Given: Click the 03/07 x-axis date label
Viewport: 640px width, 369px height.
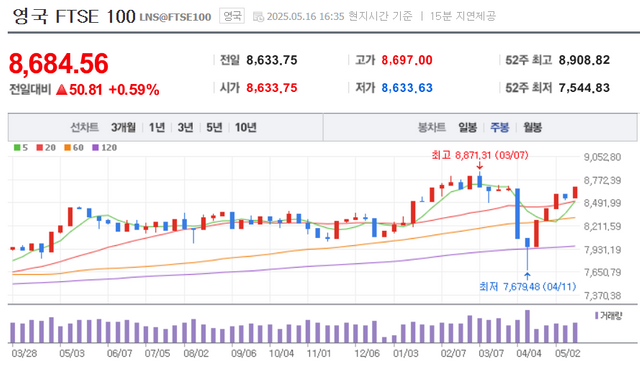Looking at the screenshot, I should pos(491,353).
